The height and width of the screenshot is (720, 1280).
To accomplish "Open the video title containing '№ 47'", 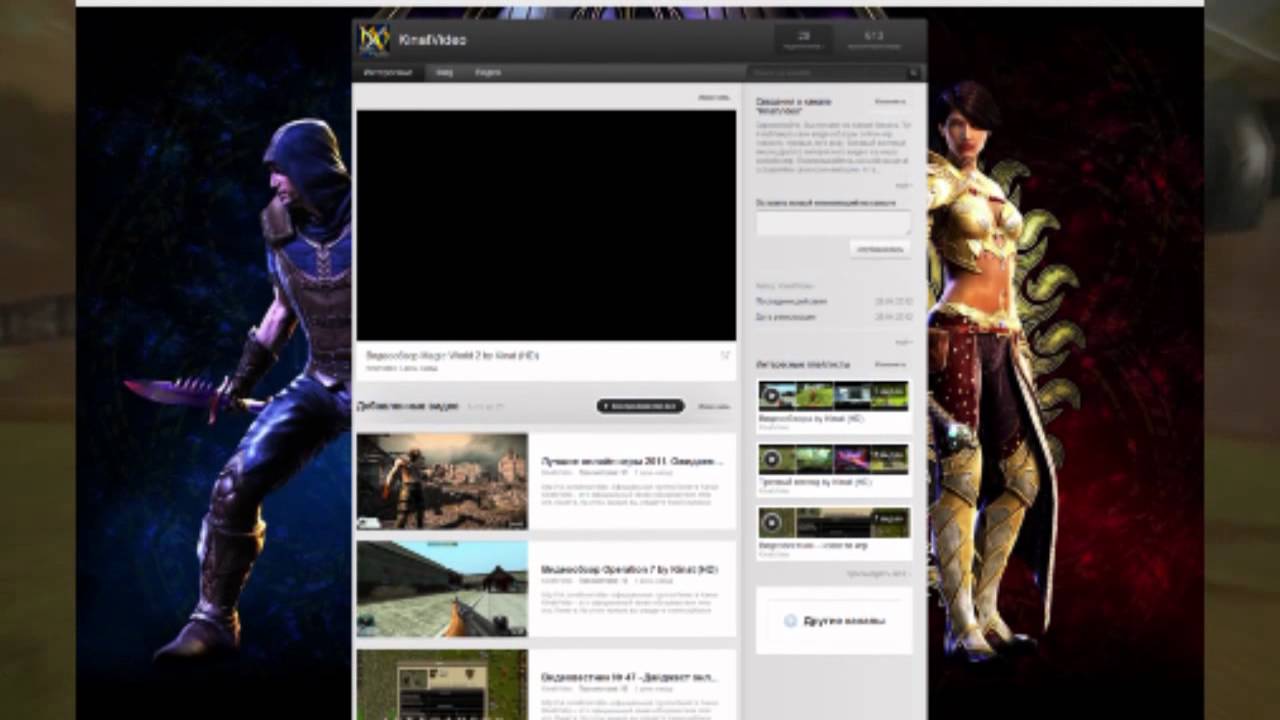I will [629, 677].
